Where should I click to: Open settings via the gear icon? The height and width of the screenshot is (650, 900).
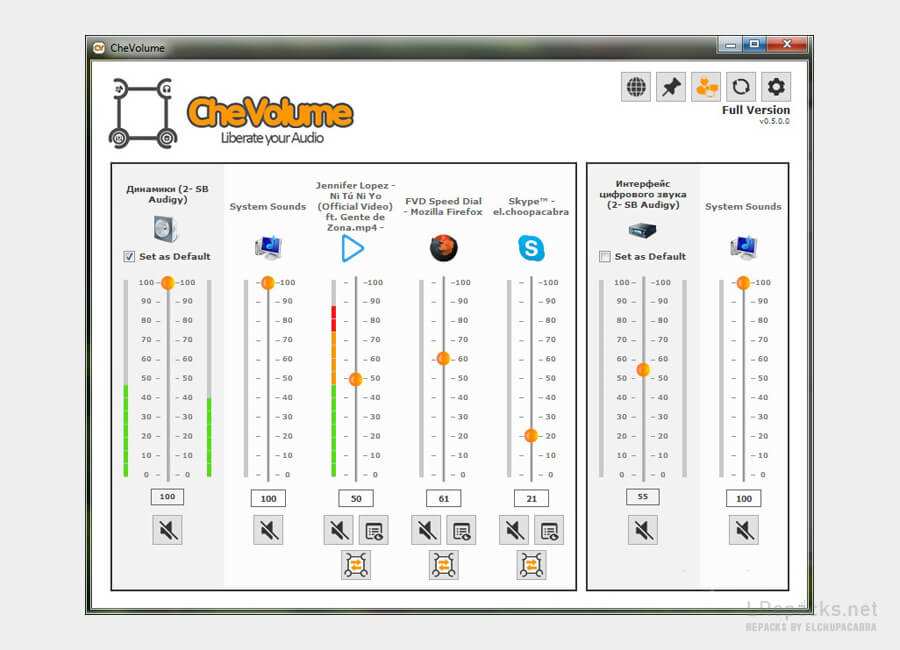(x=776, y=87)
